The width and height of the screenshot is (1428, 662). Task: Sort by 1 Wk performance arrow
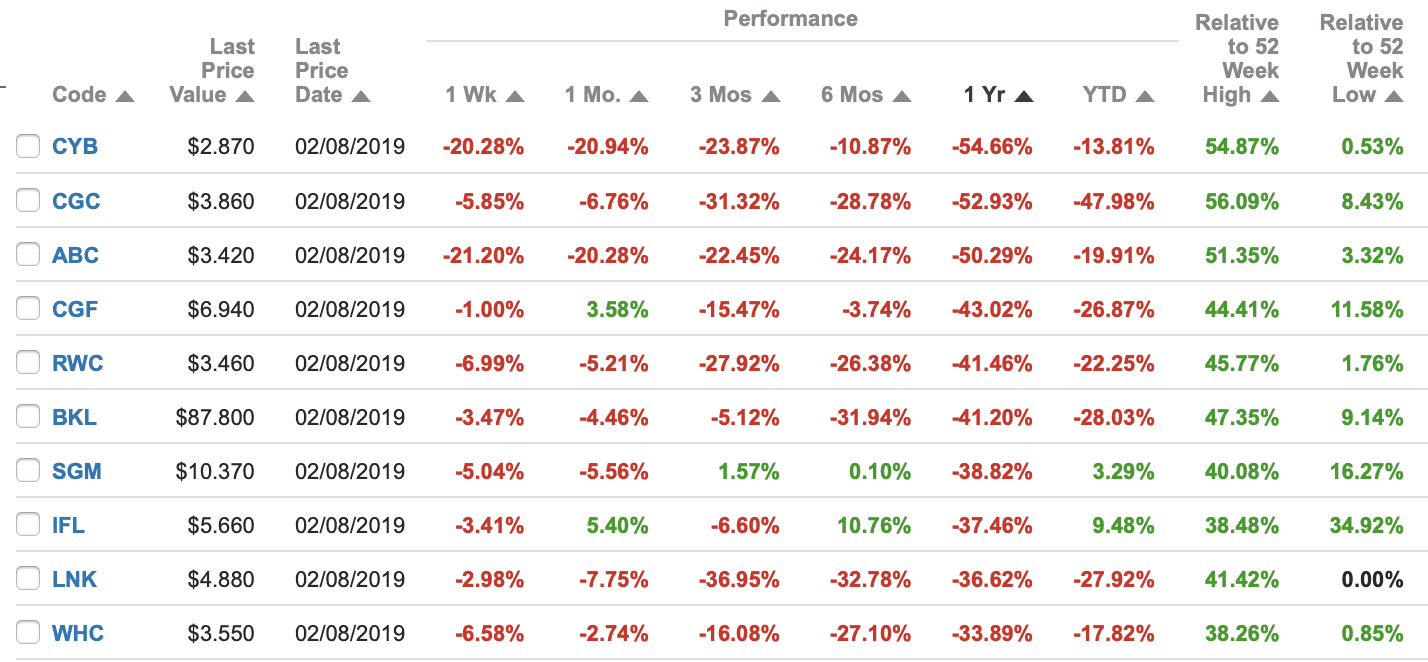pos(515,97)
